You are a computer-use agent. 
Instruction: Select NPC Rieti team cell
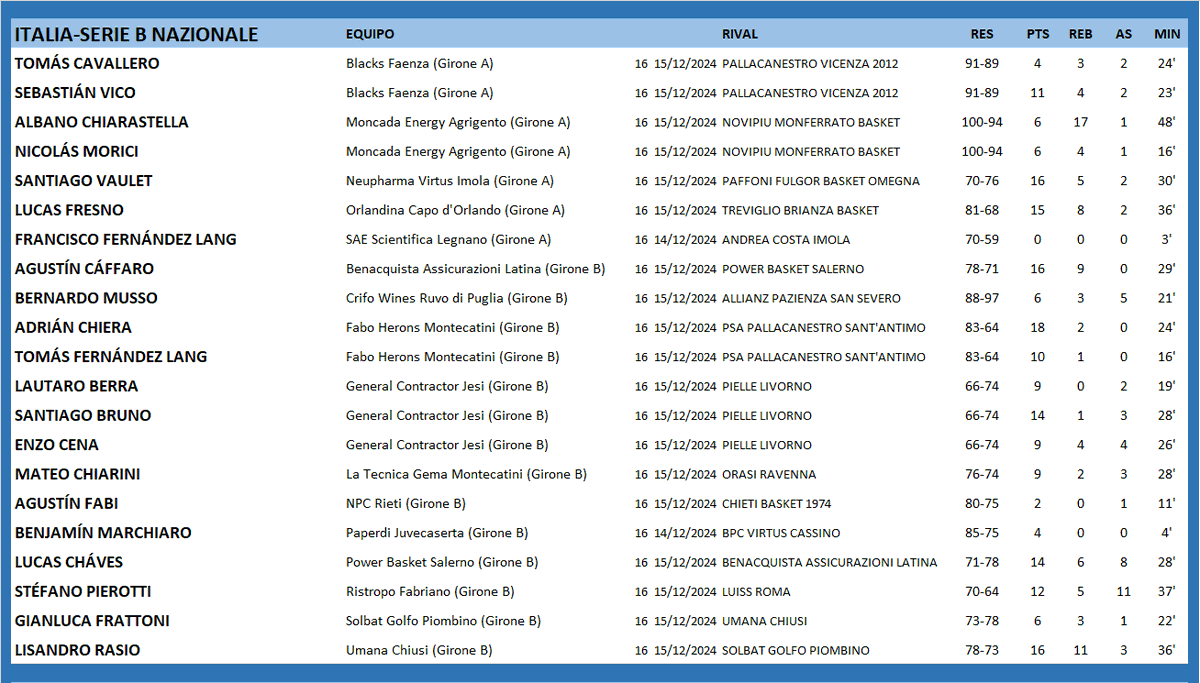point(406,503)
